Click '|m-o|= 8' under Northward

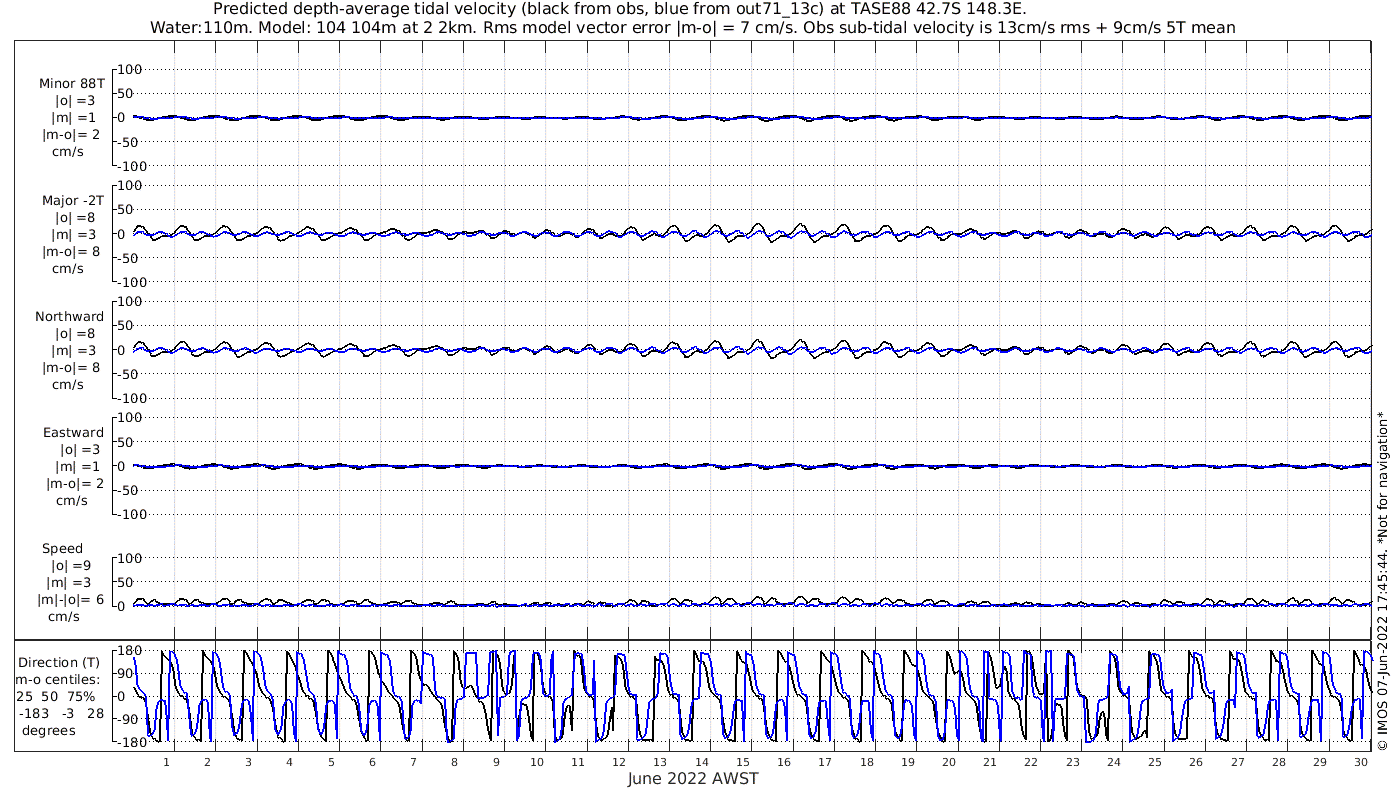(x=71, y=368)
